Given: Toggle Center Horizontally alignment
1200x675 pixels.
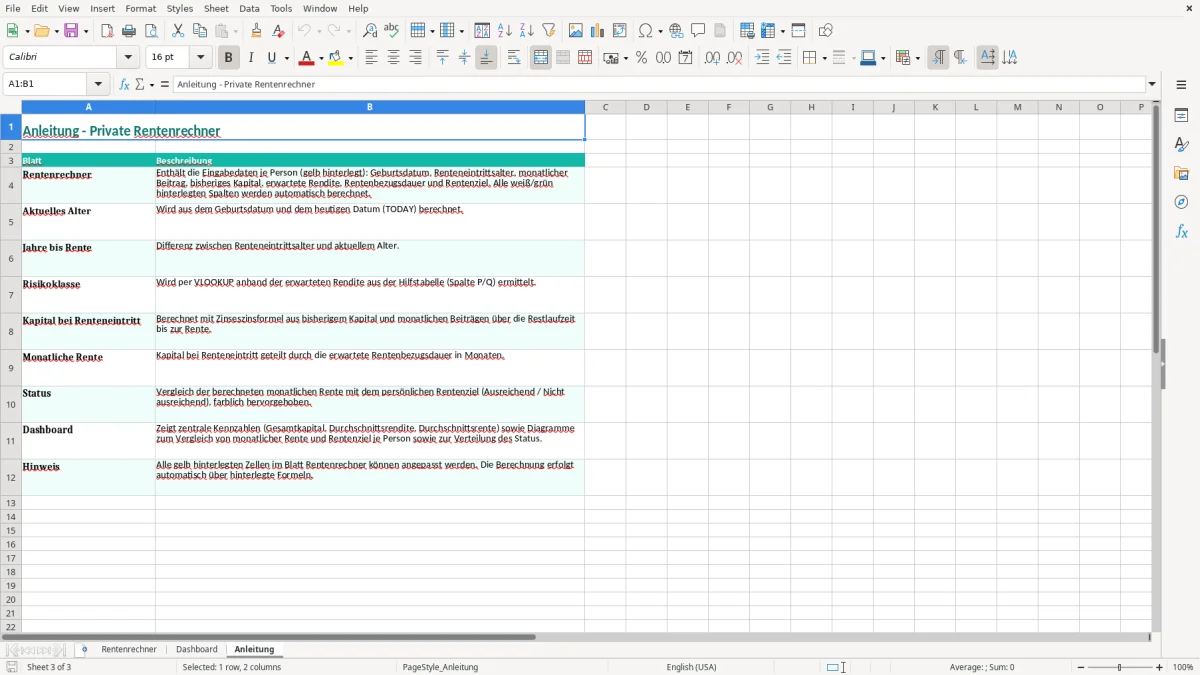Looking at the screenshot, I should pos(393,58).
